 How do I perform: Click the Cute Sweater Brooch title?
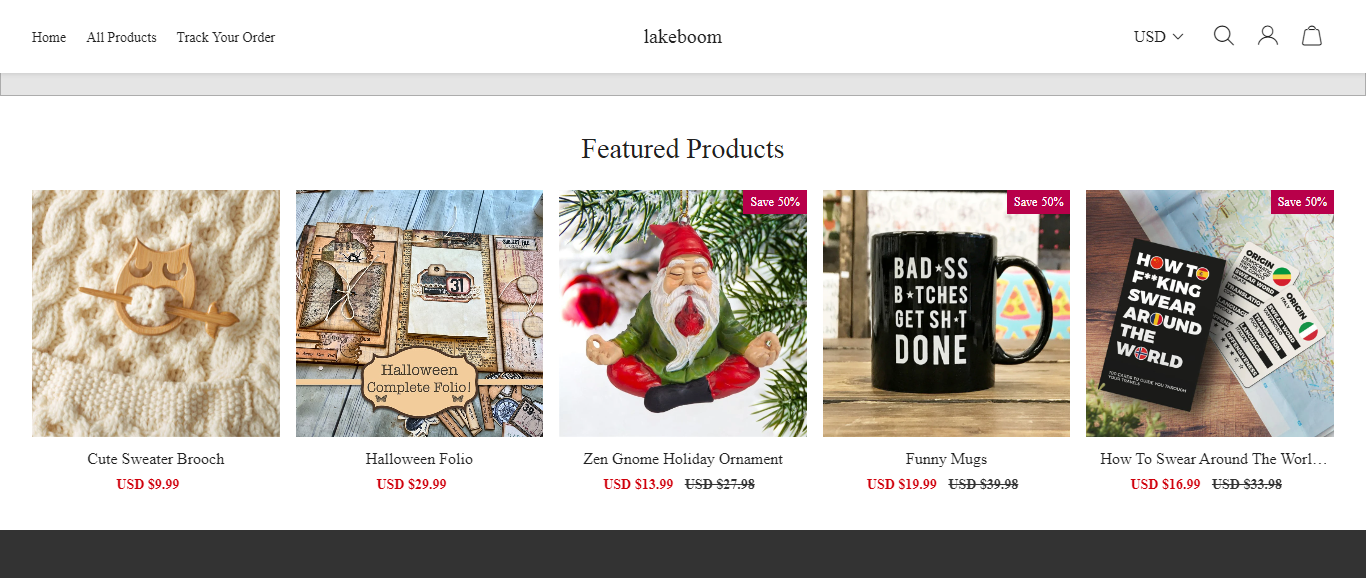pyautogui.click(x=156, y=459)
